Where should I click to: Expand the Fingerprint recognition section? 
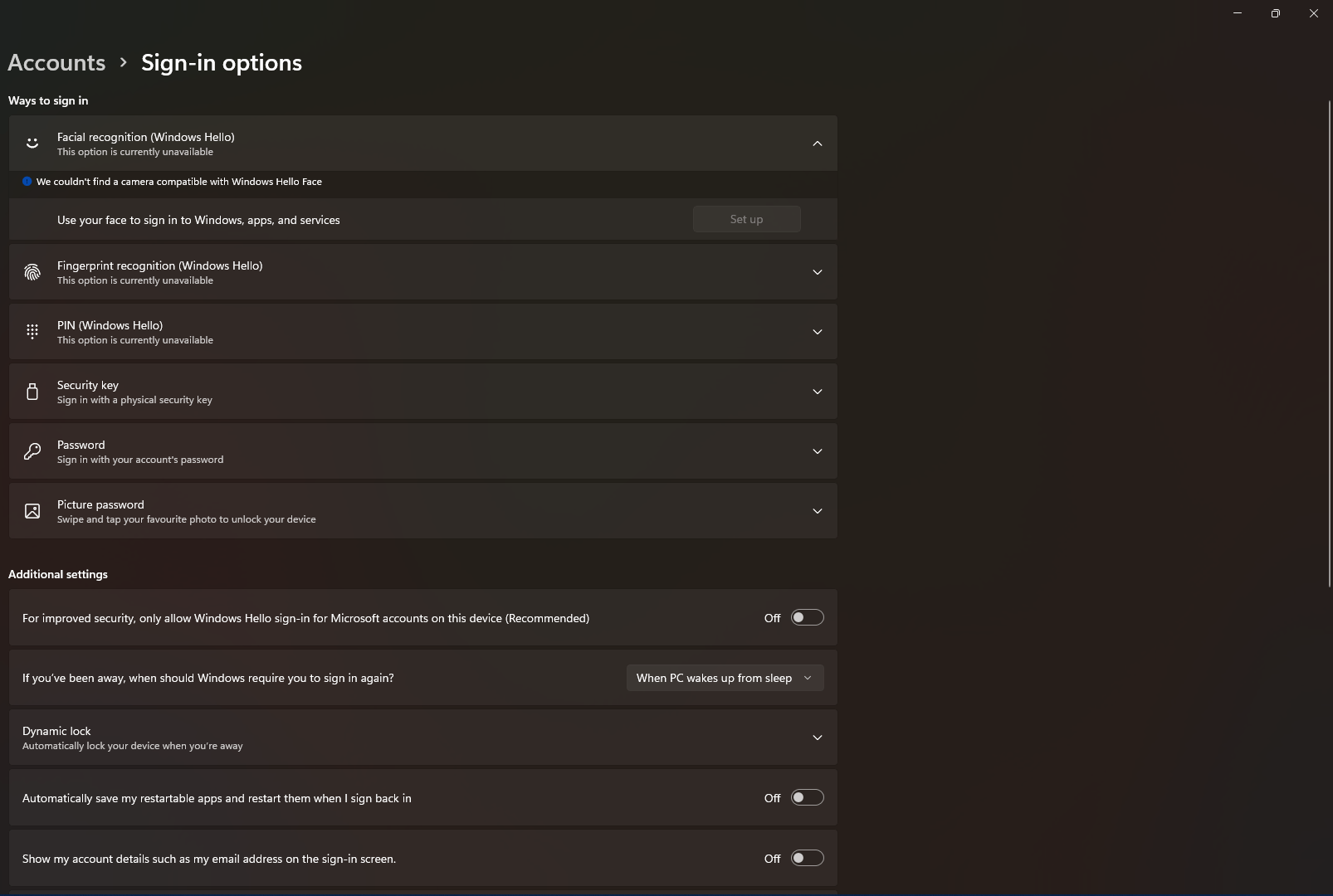pyautogui.click(x=818, y=271)
